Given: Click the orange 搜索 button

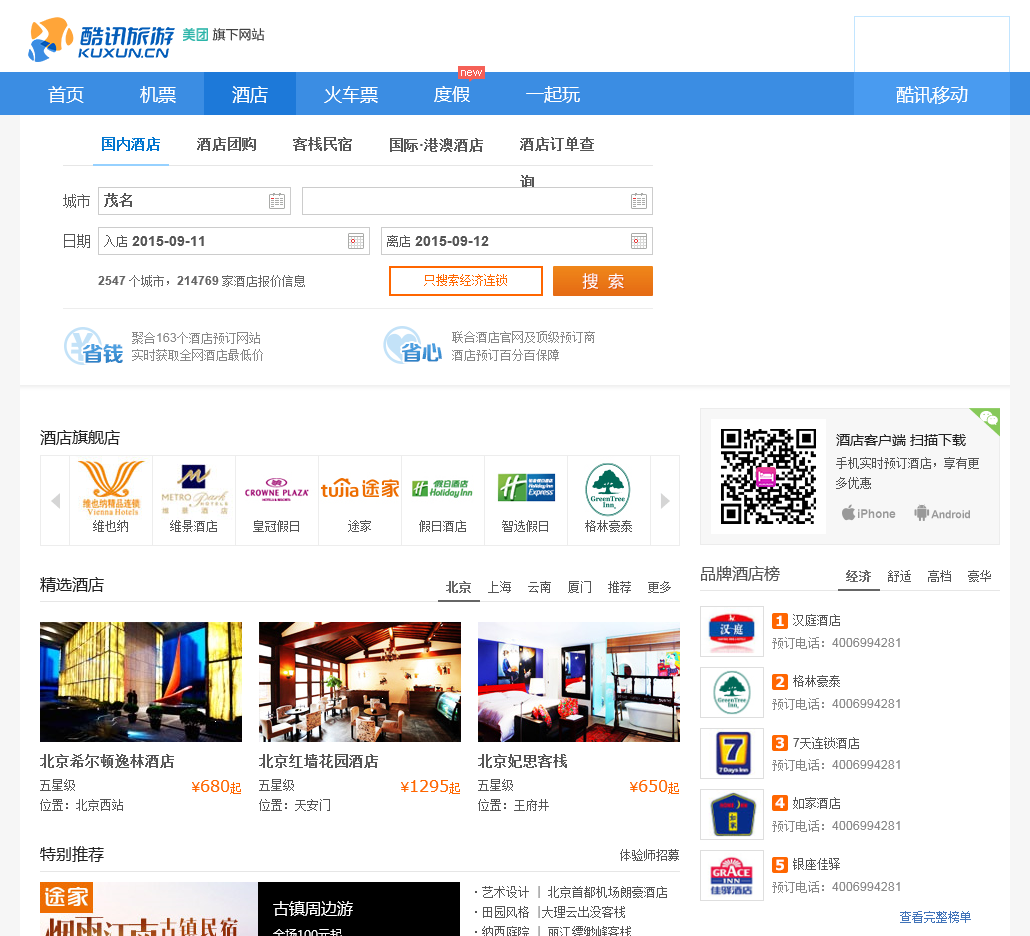Looking at the screenshot, I should tap(602, 281).
